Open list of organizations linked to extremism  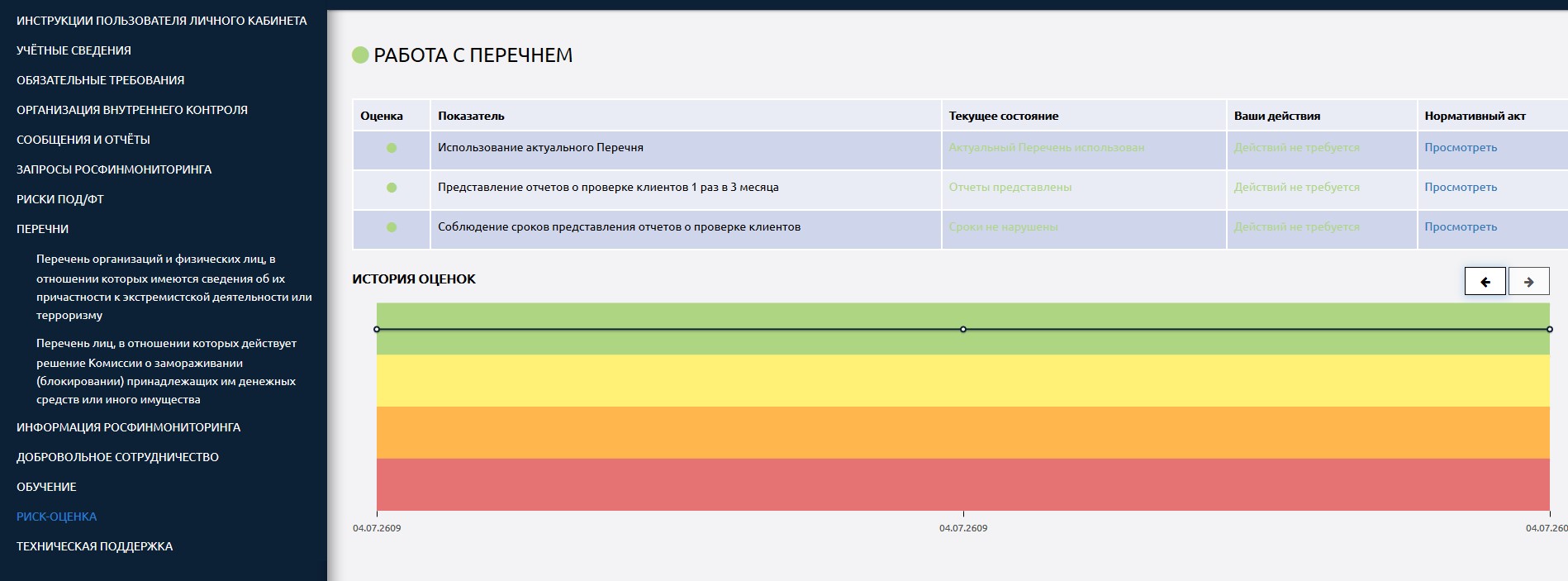click(174, 287)
